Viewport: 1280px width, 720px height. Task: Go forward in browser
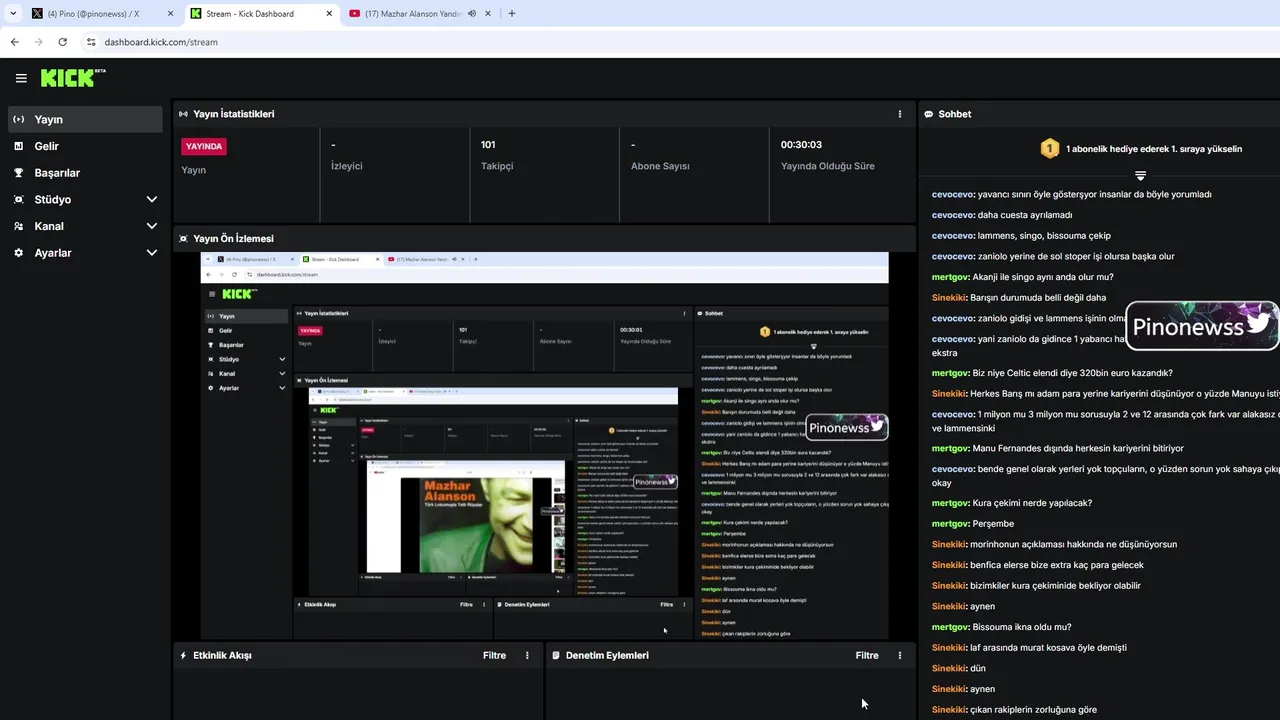click(x=38, y=42)
